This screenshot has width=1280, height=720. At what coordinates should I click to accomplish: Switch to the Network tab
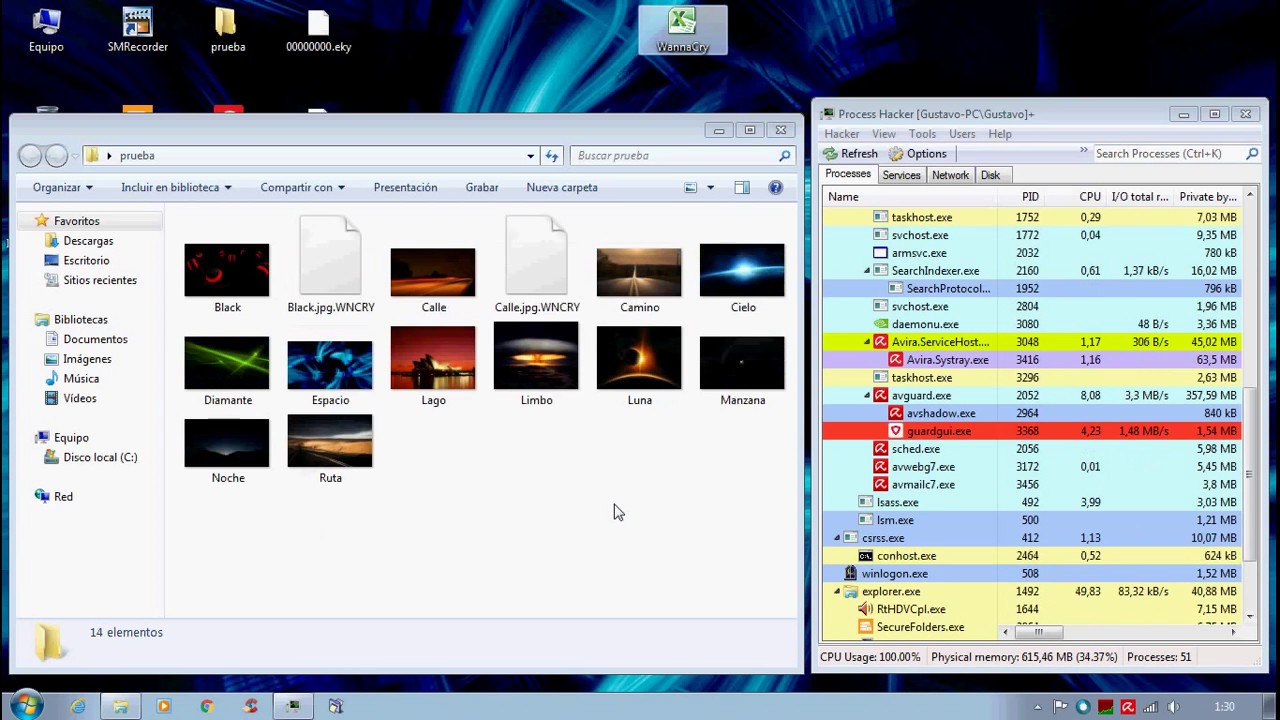coord(950,175)
